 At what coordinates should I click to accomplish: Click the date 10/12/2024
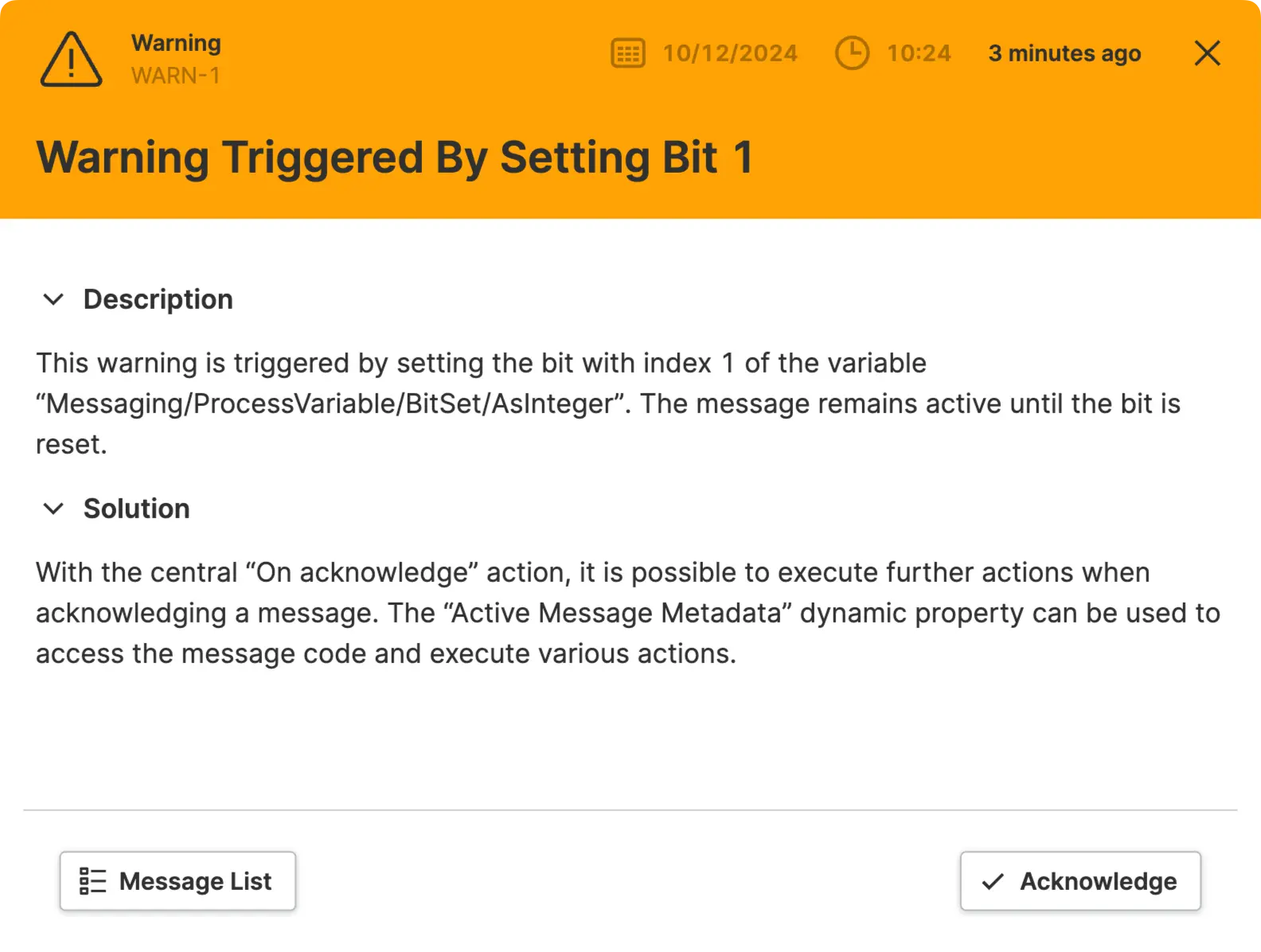click(730, 53)
